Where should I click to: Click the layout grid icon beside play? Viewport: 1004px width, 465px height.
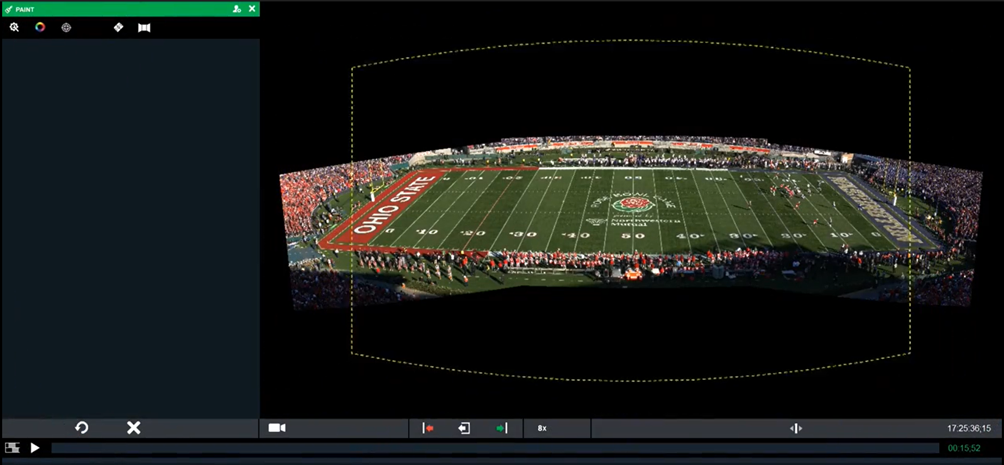12,448
